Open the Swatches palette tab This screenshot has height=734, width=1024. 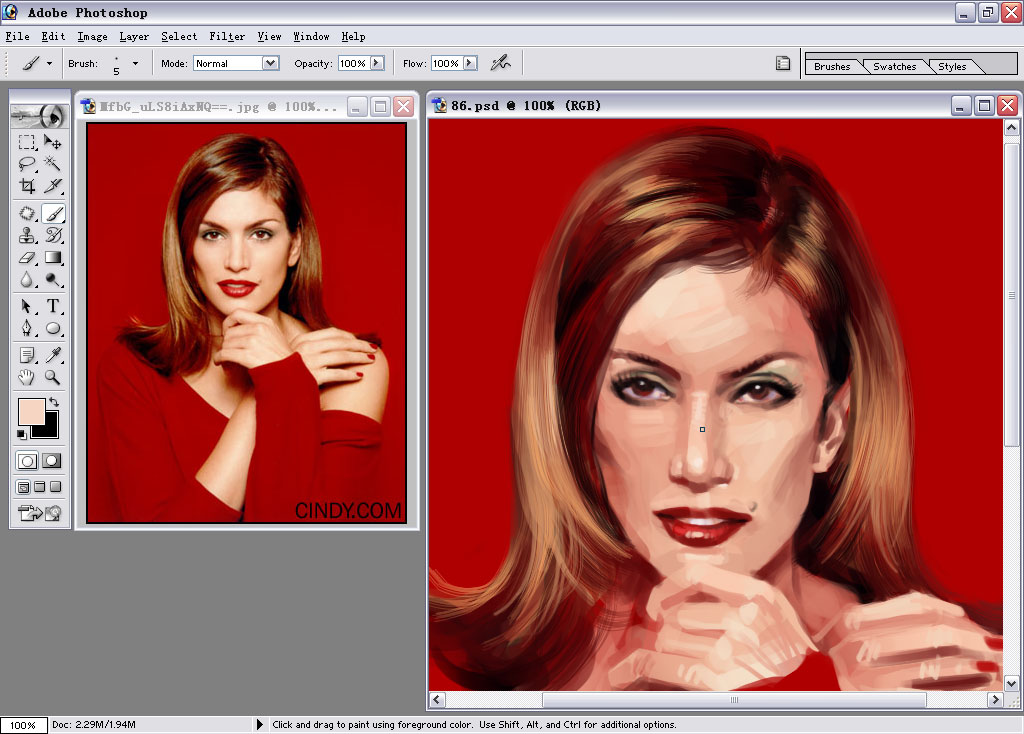[894, 67]
